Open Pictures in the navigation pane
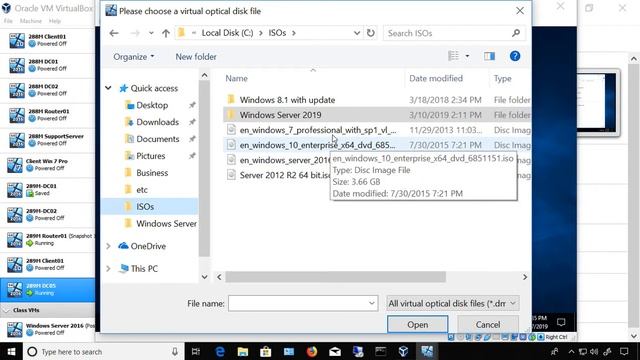Screen dimensions: 640x360 click(150, 156)
